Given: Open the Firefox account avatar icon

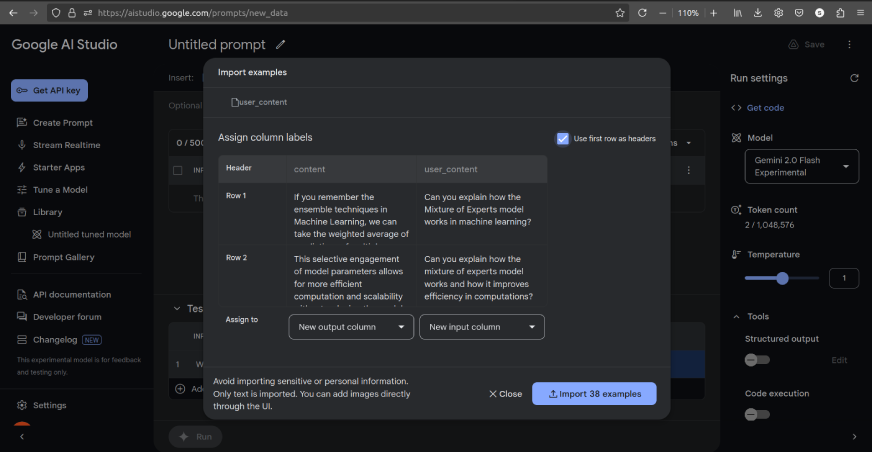Looking at the screenshot, I should (819, 13).
